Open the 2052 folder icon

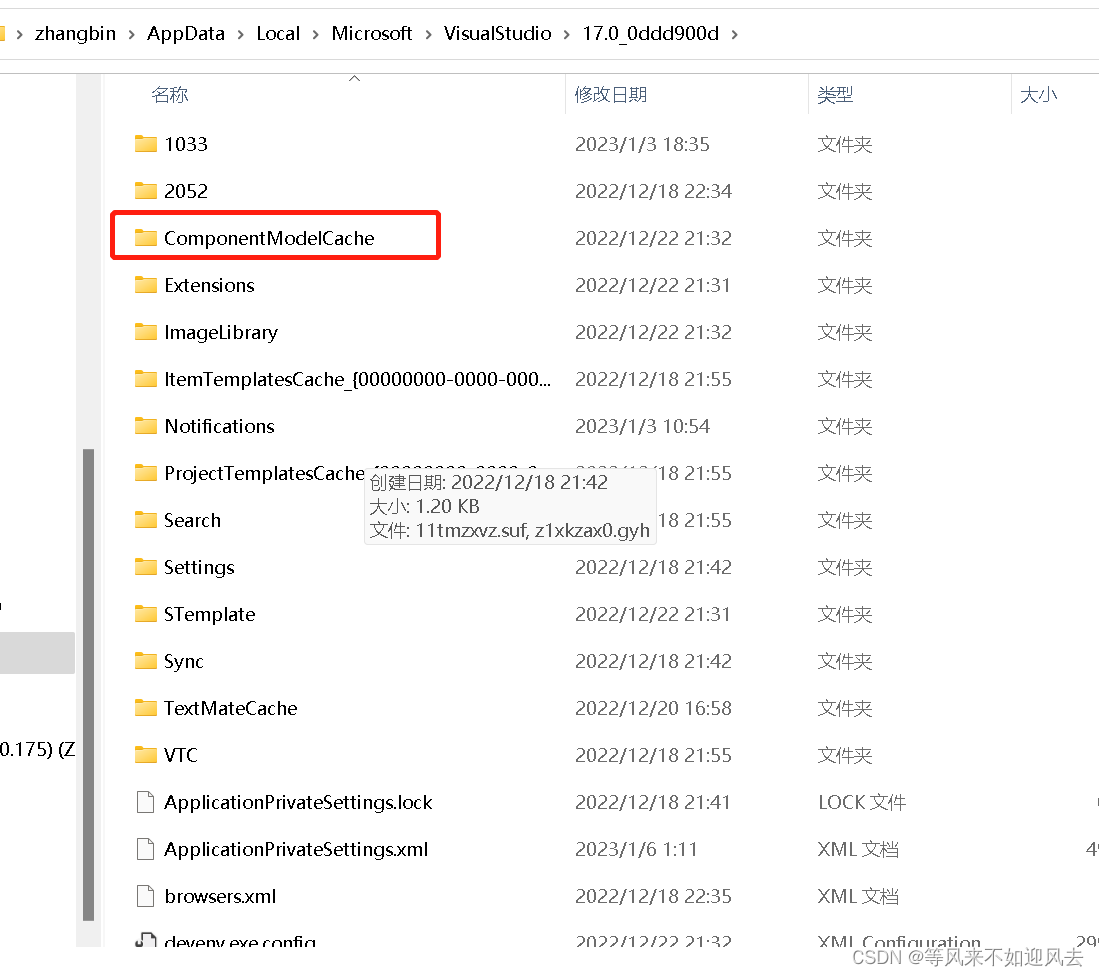point(146,191)
